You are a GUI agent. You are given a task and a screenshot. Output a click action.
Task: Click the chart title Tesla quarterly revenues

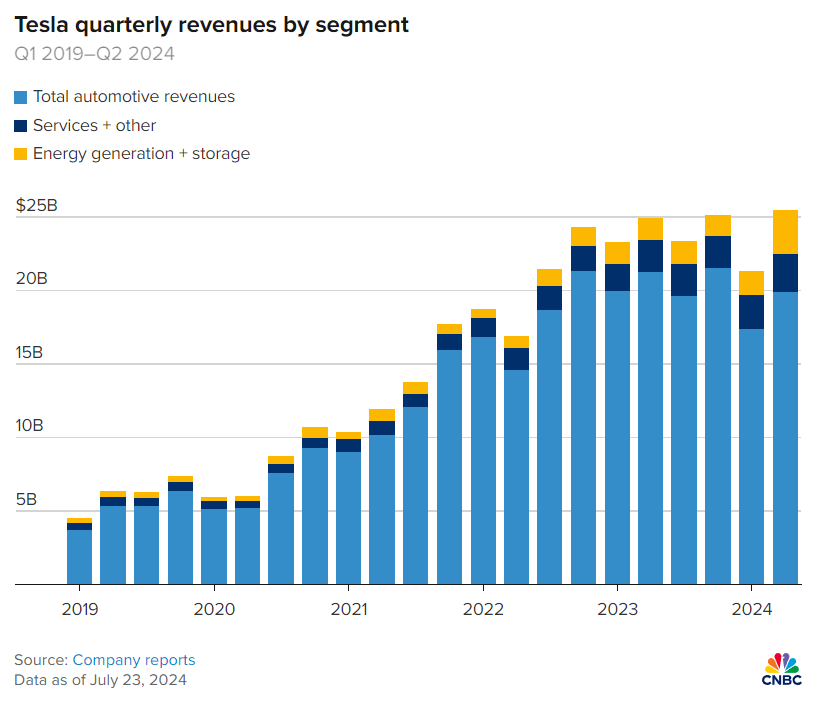point(211,25)
